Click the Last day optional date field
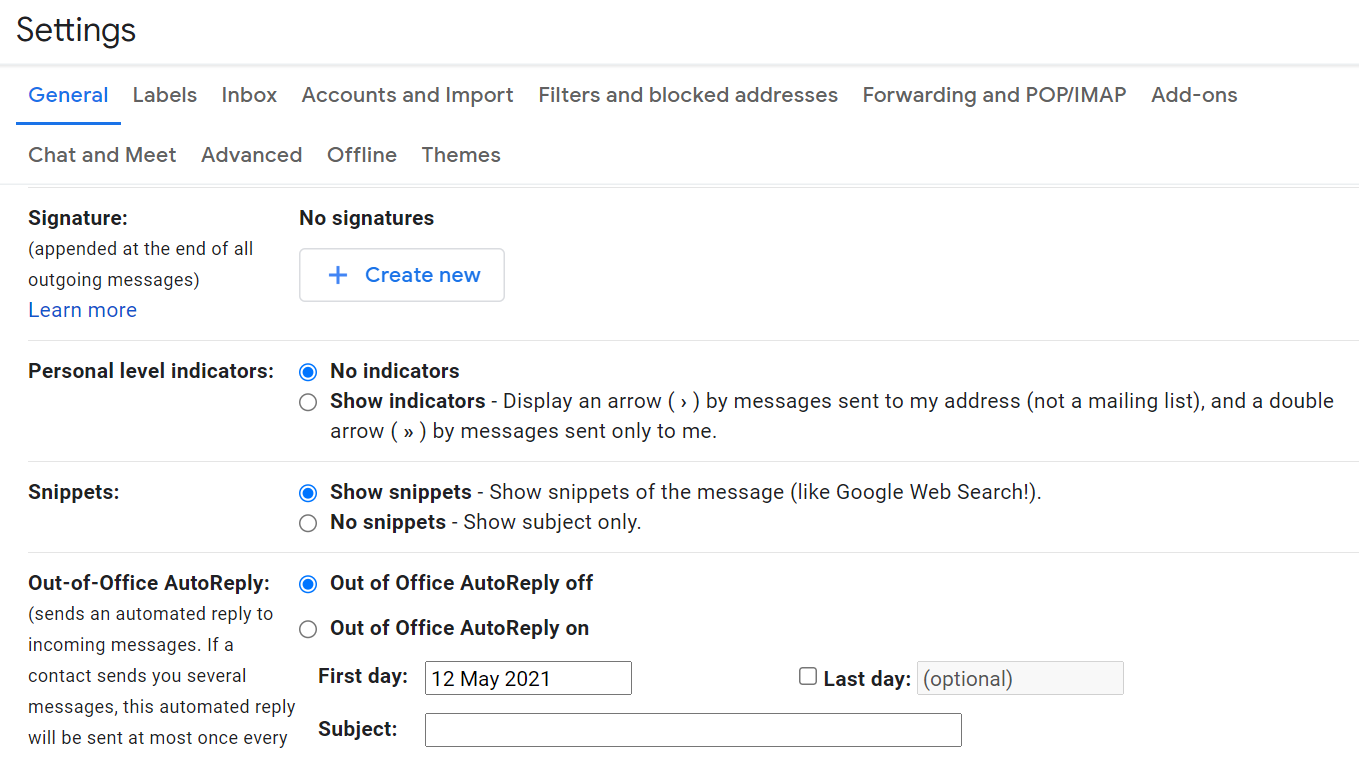 coord(1020,678)
